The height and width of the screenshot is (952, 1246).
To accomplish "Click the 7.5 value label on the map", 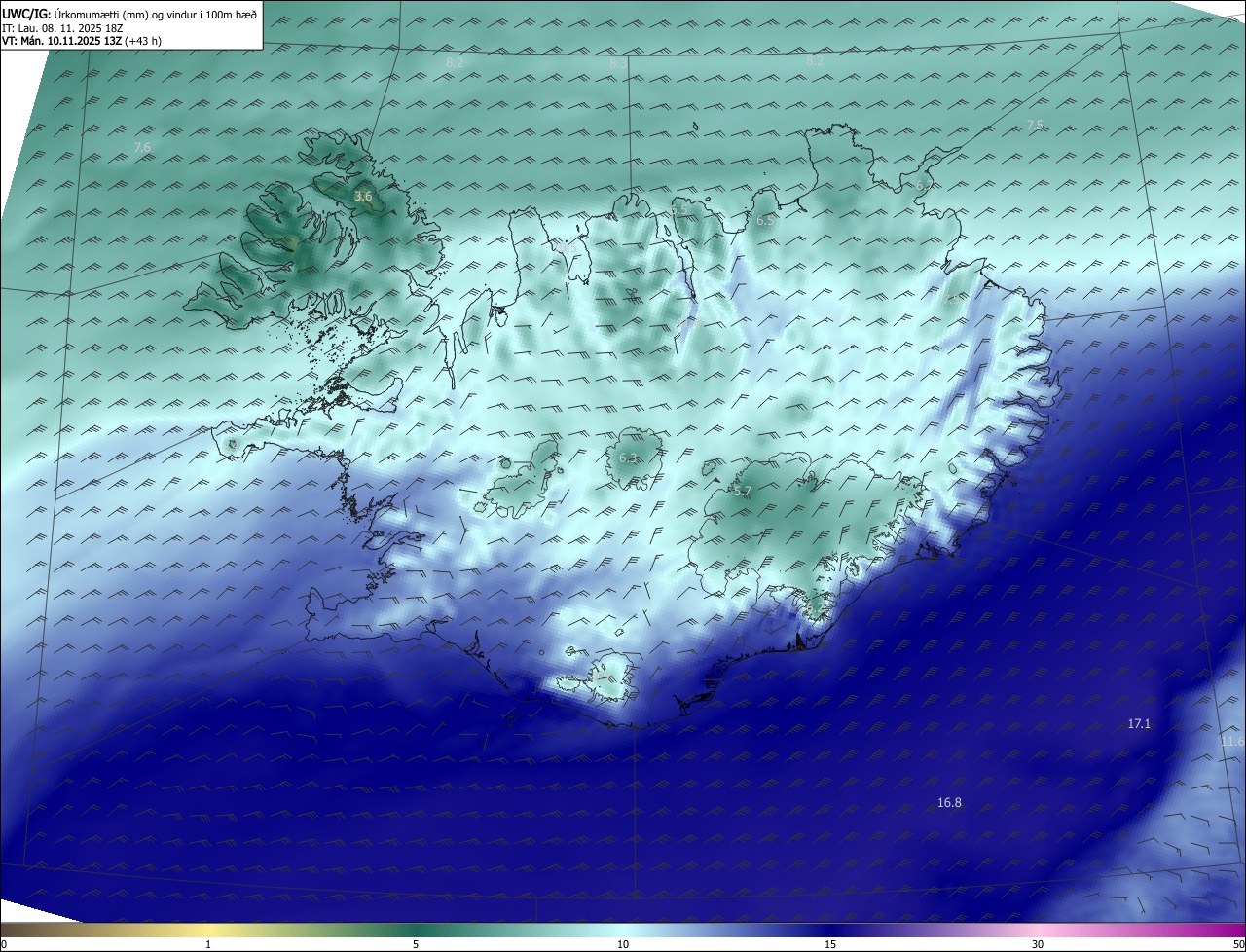I will 1035,126.
